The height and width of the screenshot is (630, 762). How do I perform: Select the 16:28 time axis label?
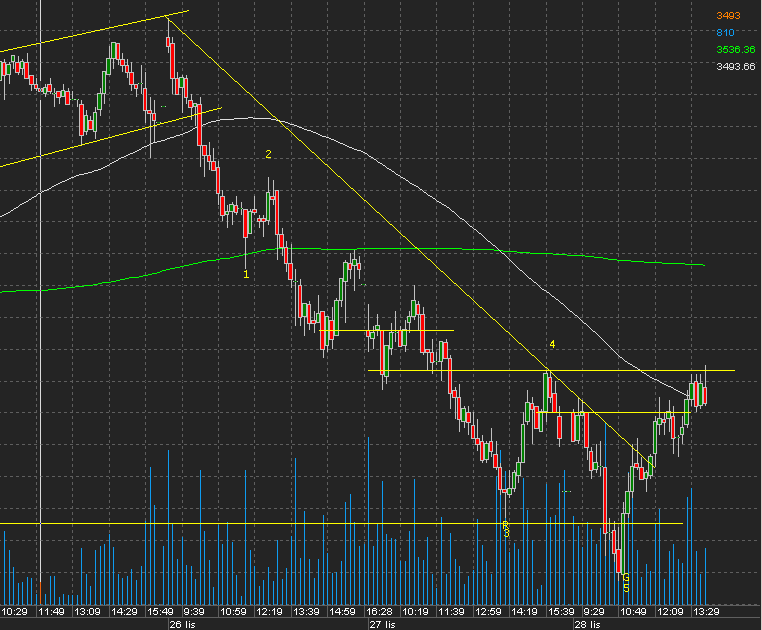pos(377,610)
